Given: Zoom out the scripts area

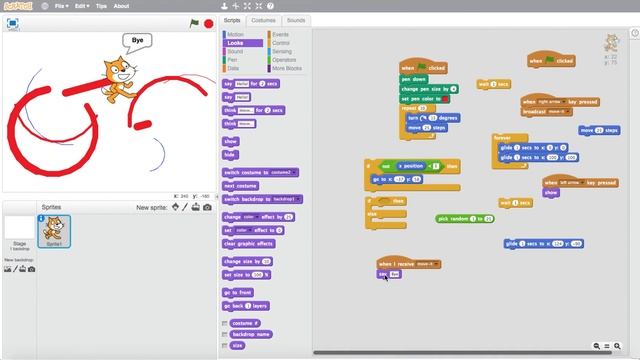Looking at the screenshot, I should 596,346.
